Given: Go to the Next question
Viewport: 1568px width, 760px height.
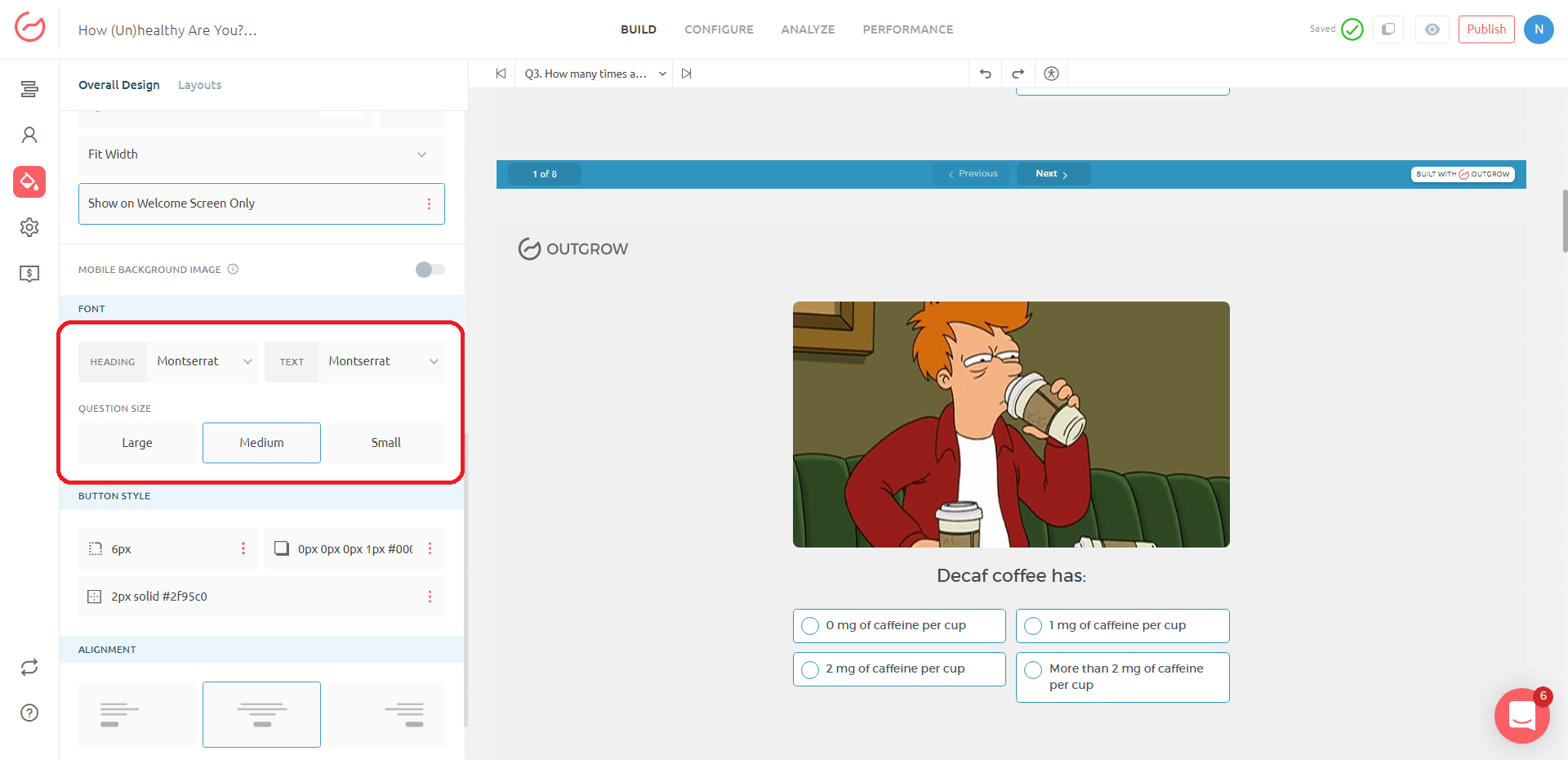Looking at the screenshot, I should pos(1053,174).
